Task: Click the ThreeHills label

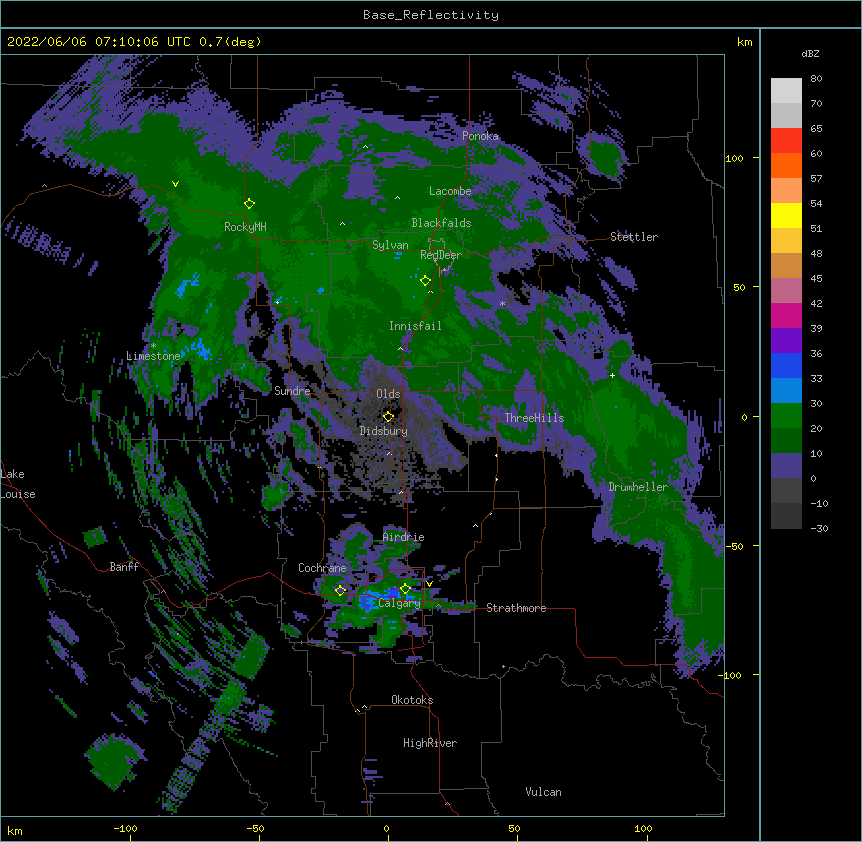Action: tap(534, 418)
